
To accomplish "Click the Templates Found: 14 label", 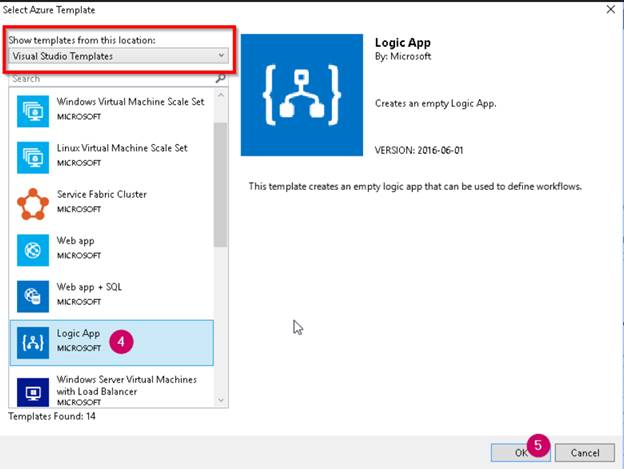I will pyautogui.click(x=52, y=416).
